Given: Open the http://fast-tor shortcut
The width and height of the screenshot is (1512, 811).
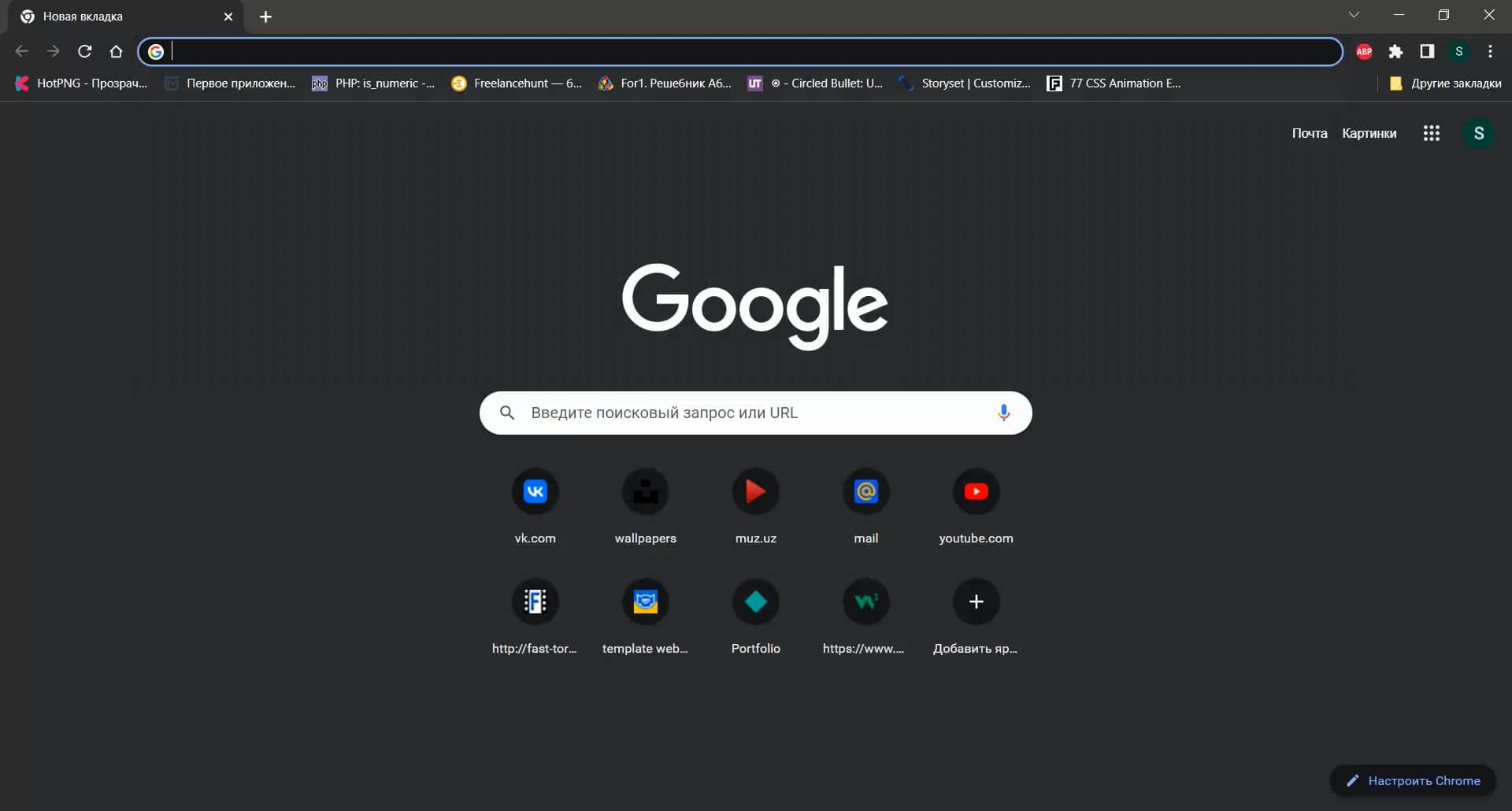Looking at the screenshot, I should click(535, 617).
